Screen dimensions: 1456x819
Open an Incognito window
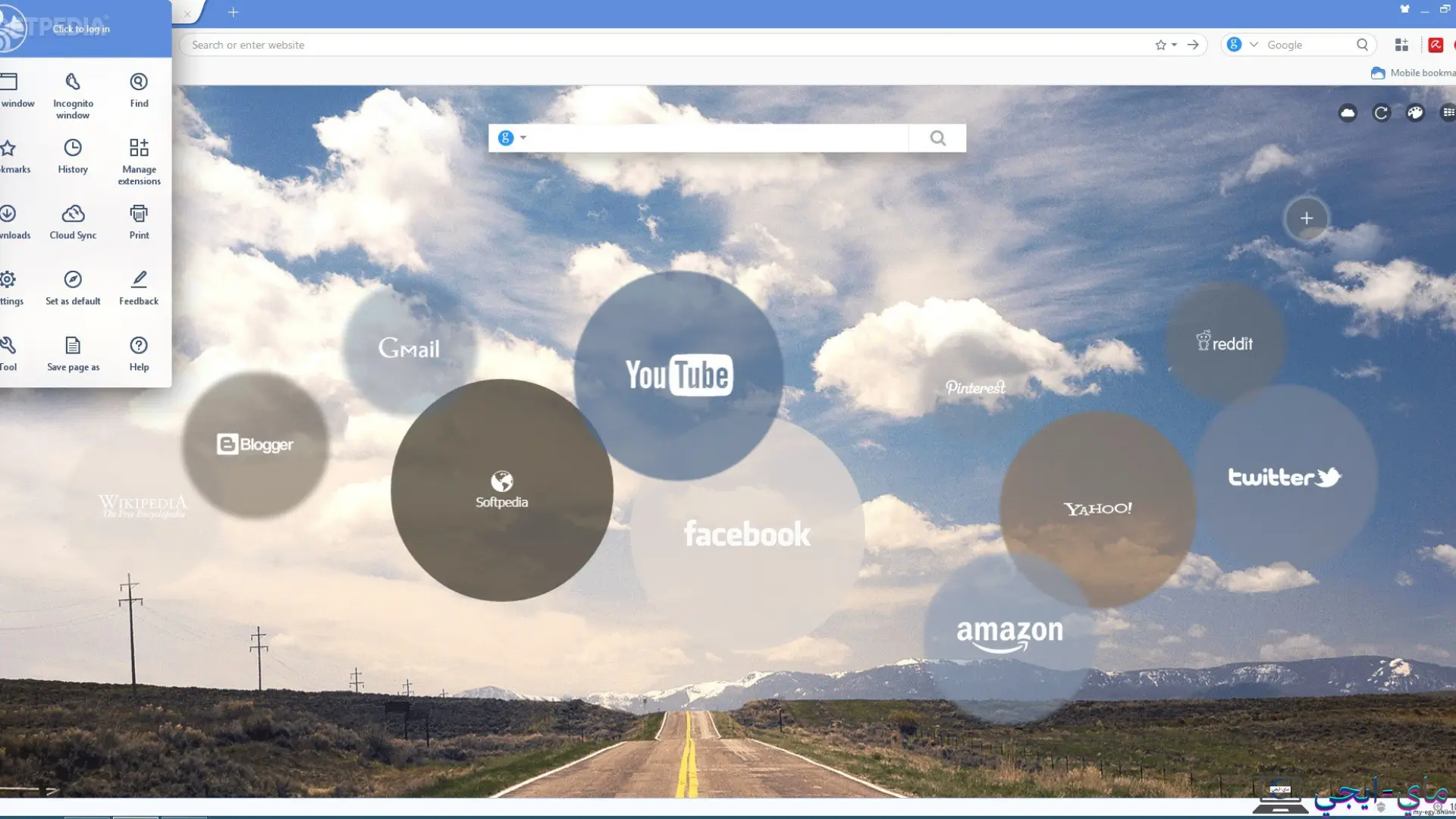(73, 96)
